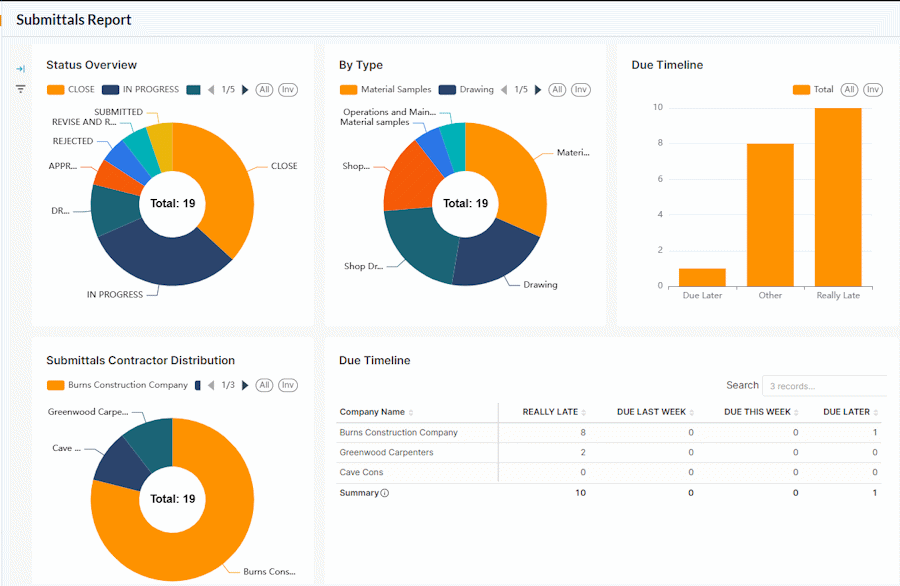Open the filter icon in left sidebar
The height and width of the screenshot is (586, 900).
point(21,89)
